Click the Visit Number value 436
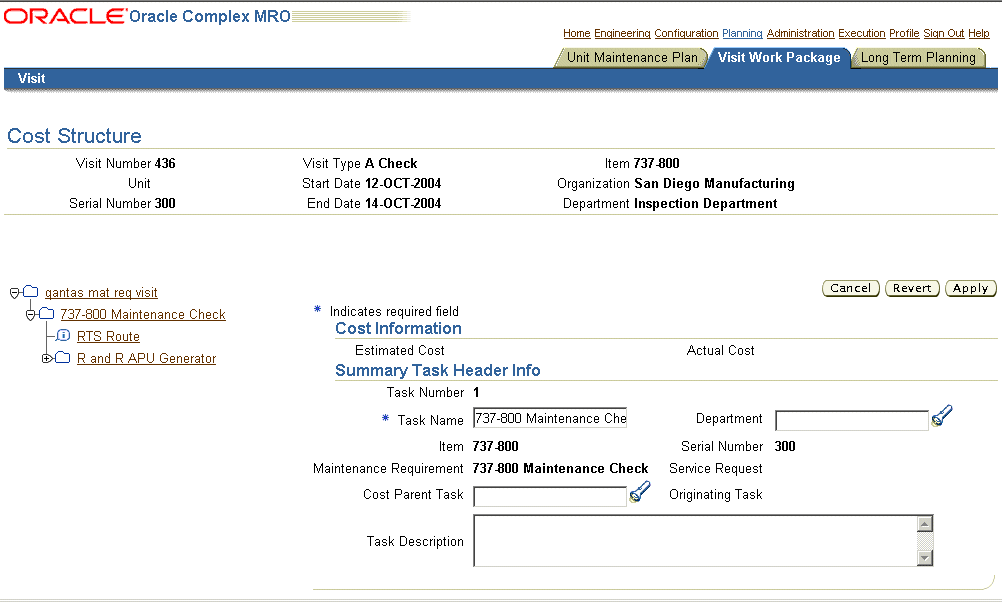This screenshot has width=1002, height=602. [x=165, y=164]
